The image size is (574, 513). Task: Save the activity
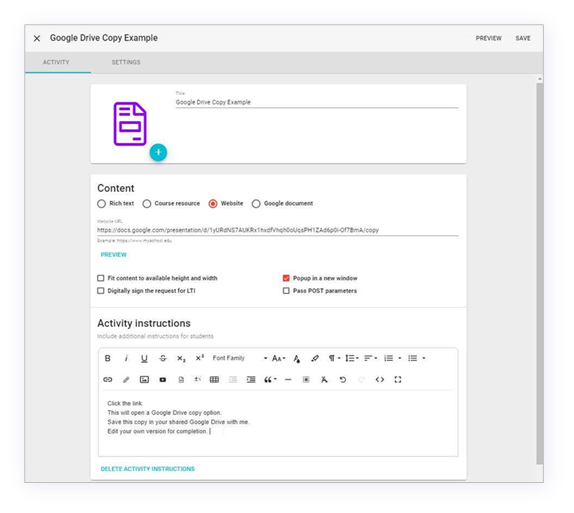523,38
